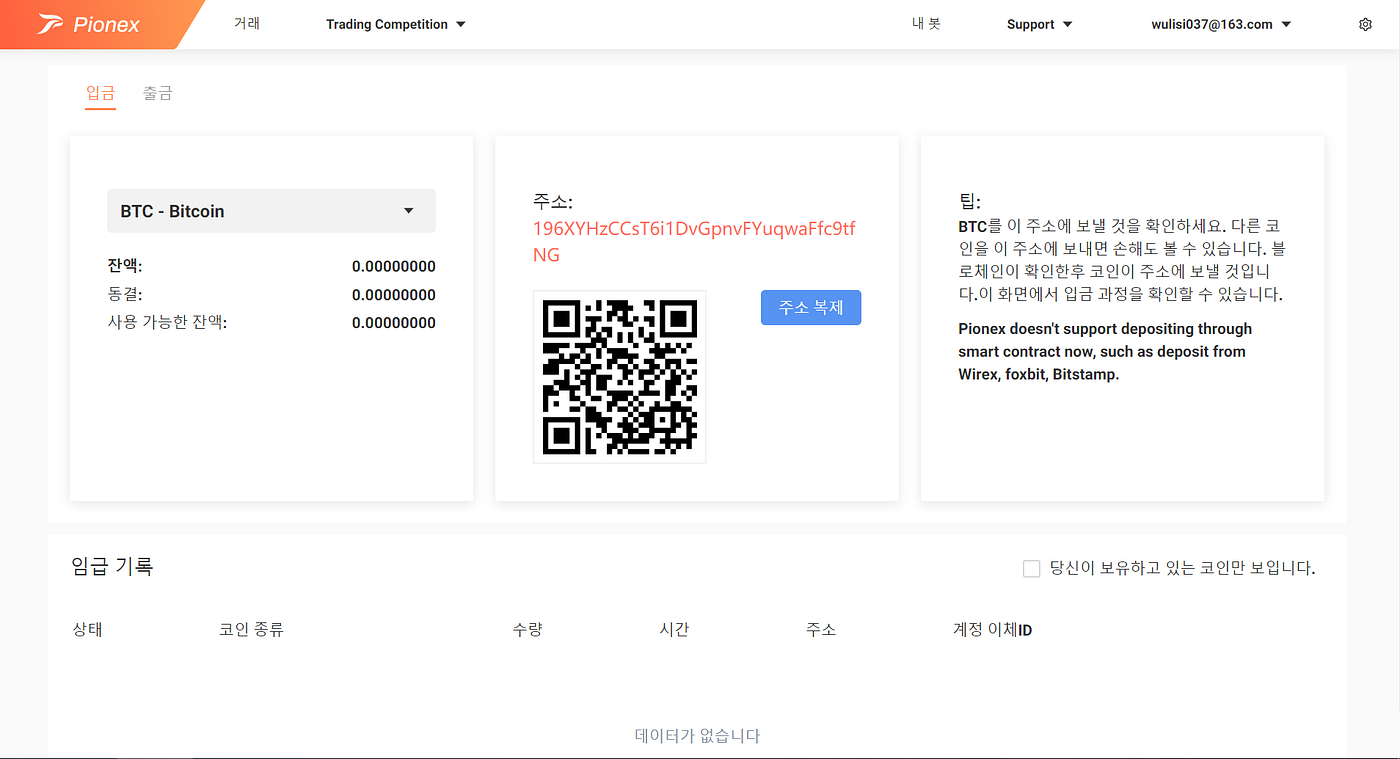This screenshot has width=1400, height=759.
Task: Select the red BTC deposit address text
Action: (694, 242)
